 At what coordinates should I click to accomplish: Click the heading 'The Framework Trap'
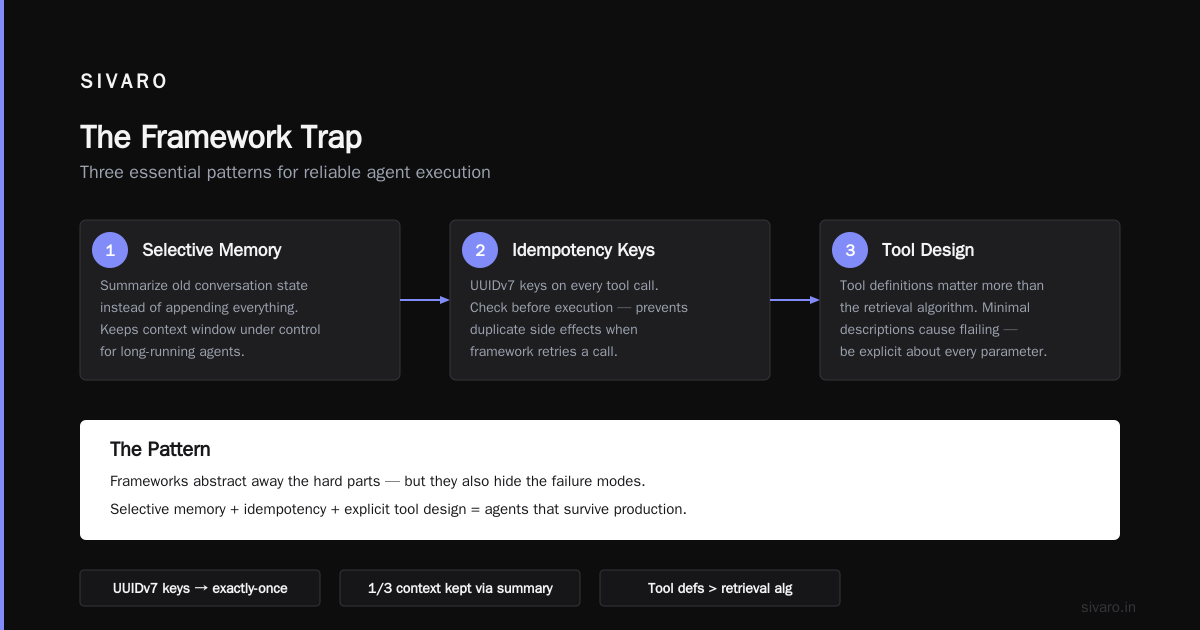click(x=221, y=137)
